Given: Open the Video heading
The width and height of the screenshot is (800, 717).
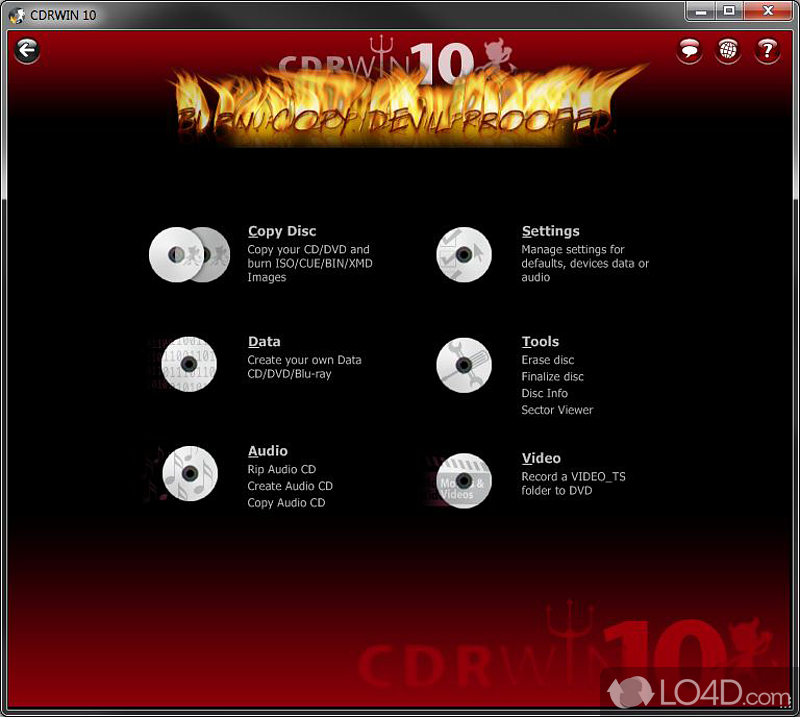Looking at the screenshot, I should tap(541, 458).
